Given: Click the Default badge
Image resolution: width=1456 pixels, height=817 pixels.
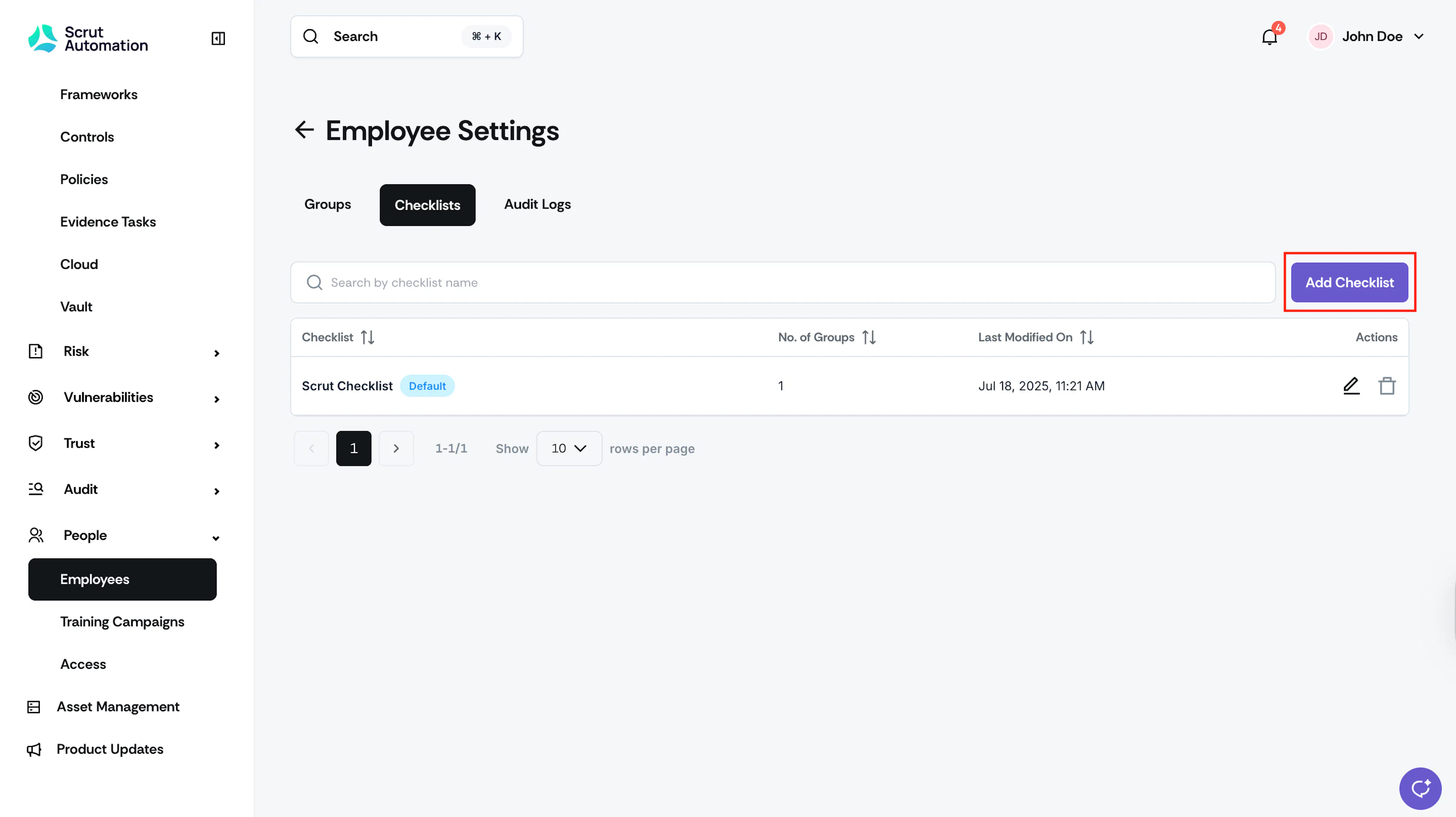Looking at the screenshot, I should coord(427,386).
